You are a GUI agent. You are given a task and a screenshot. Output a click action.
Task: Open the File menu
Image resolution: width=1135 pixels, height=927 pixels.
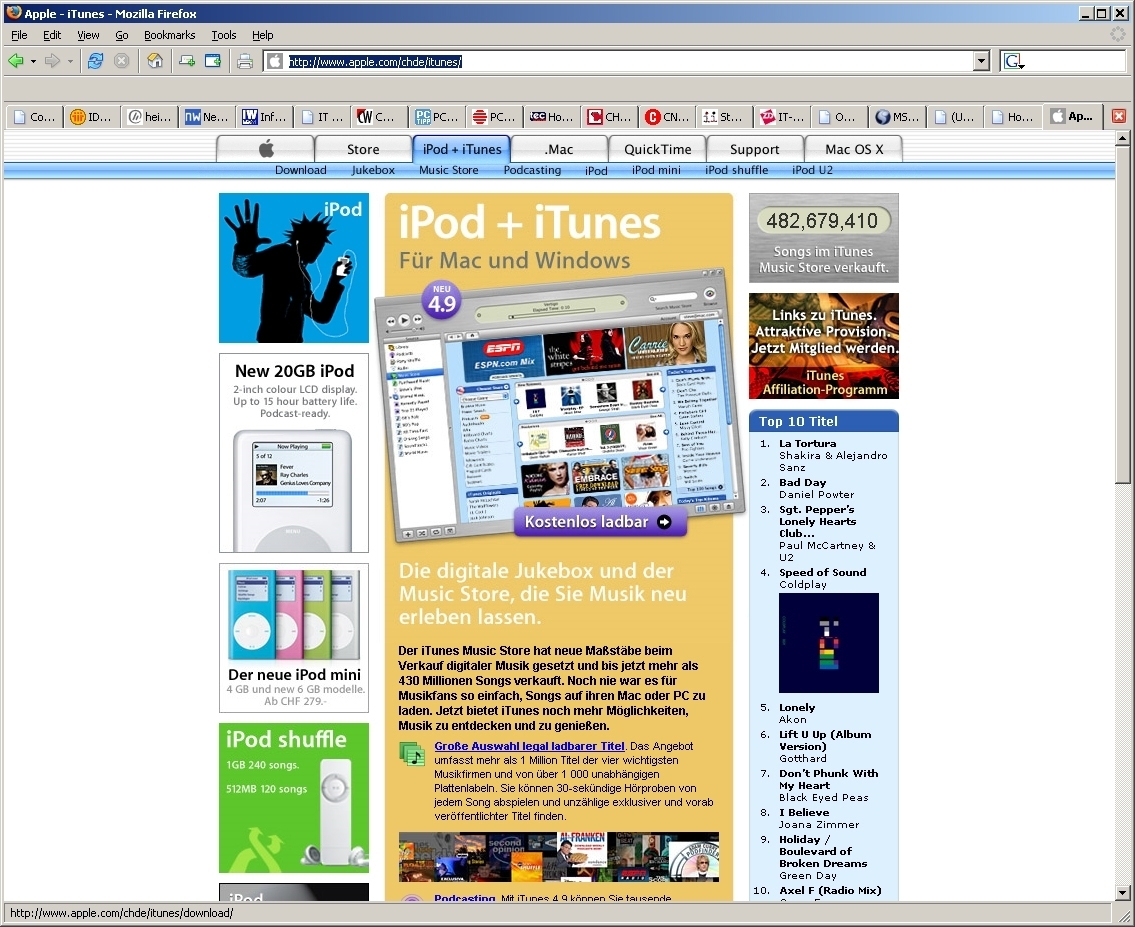click(x=19, y=35)
